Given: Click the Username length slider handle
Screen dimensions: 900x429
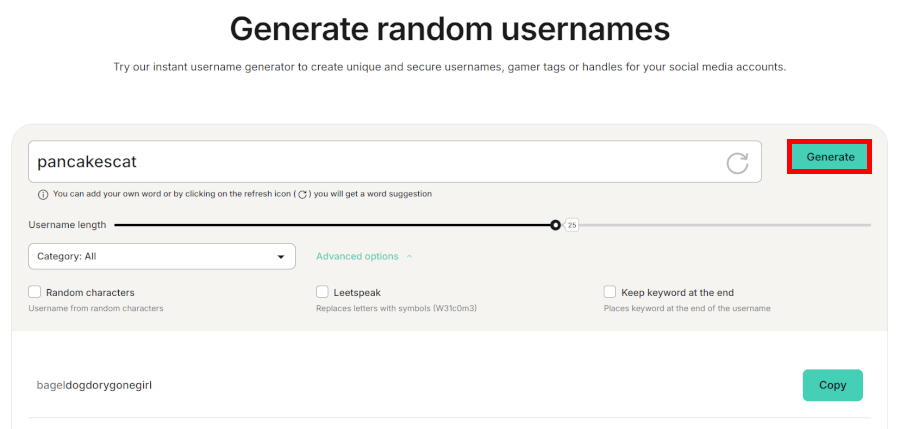Looking at the screenshot, I should pos(555,225).
